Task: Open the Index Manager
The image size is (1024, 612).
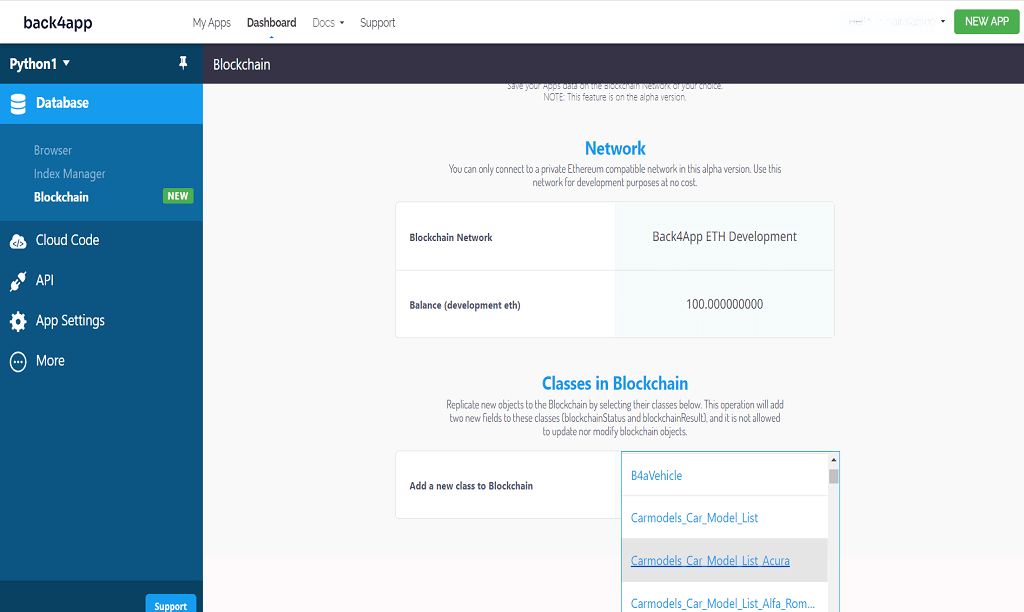Action: [69, 174]
